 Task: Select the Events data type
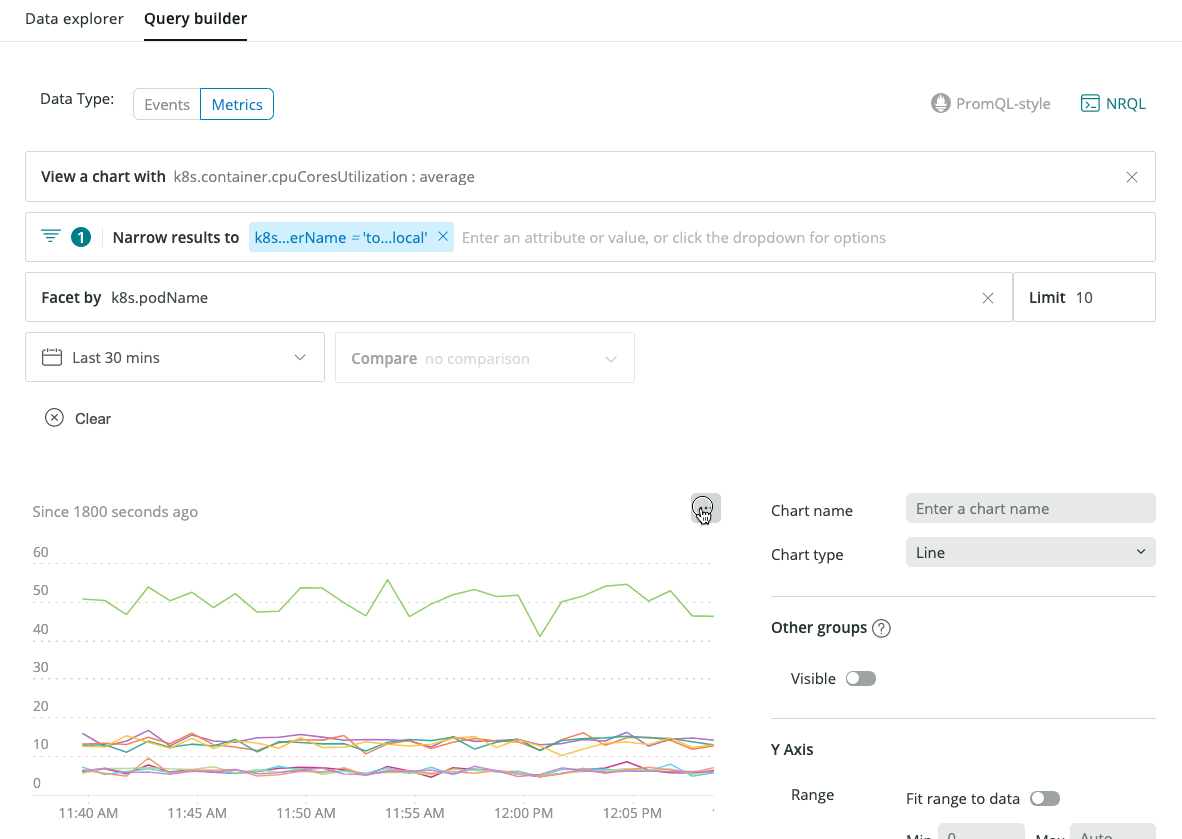click(167, 105)
